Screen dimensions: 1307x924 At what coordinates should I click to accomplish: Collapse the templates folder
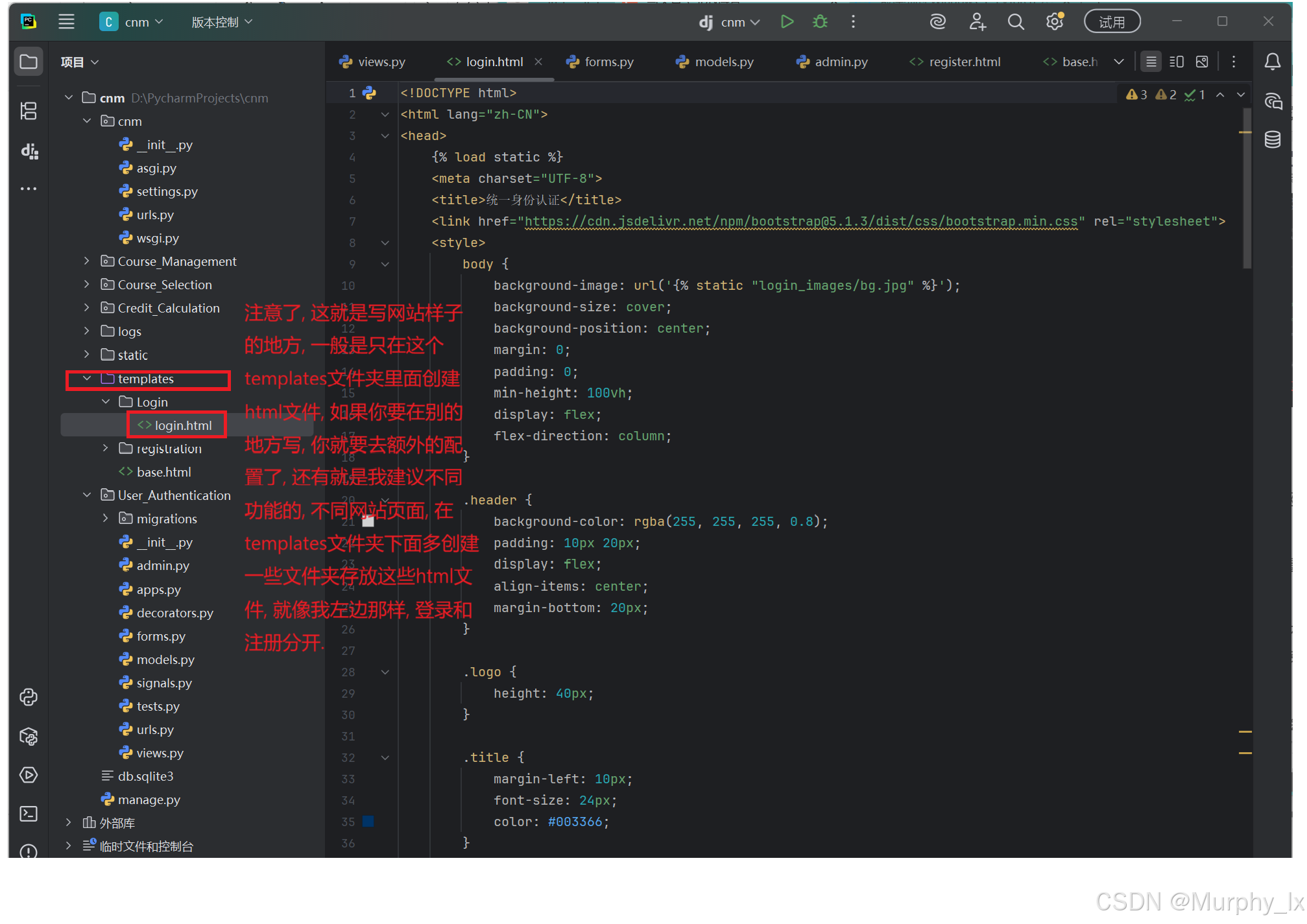click(x=87, y=379)
